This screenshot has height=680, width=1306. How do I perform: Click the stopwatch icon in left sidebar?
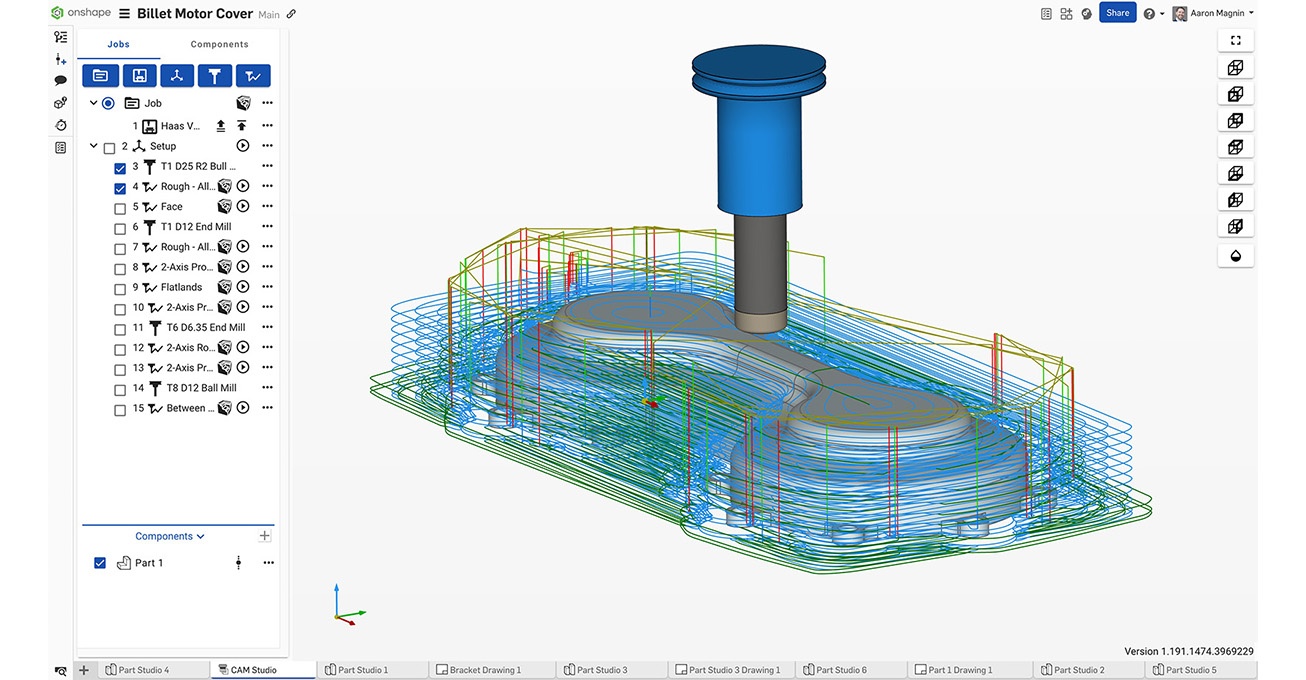click(x=60, y=125)
